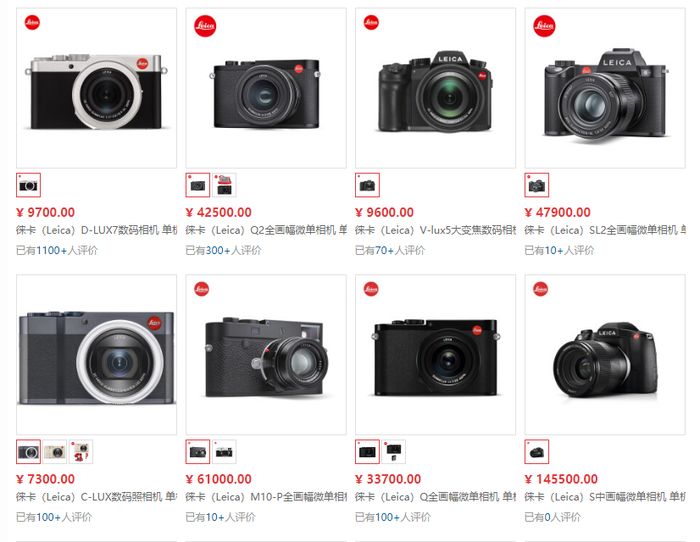Click the Leica S small variant thumbnail
Image resolution: width=700 pixels, height=542 pixels.
coord(537,452)
